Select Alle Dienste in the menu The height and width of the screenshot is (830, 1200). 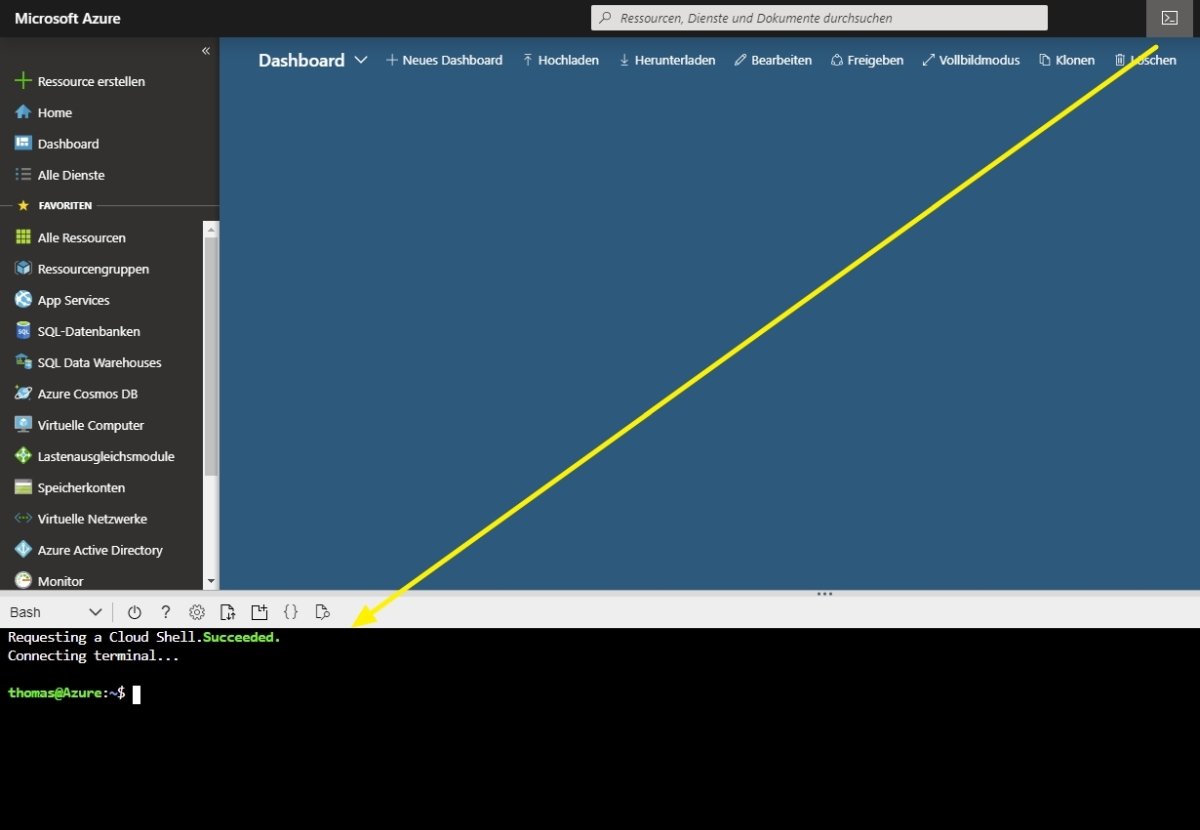71,175
